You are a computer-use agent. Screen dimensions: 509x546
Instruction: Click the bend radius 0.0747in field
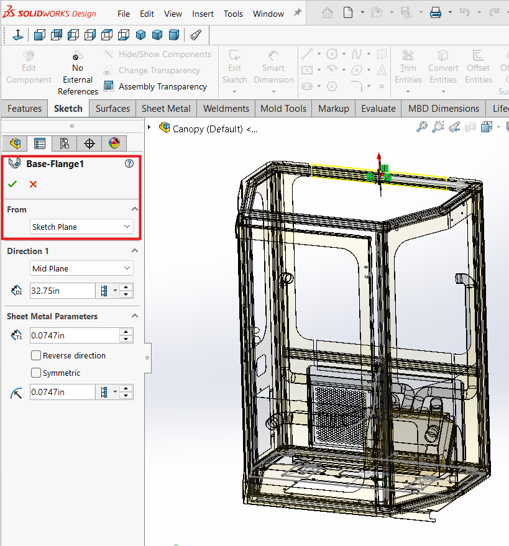(62, 392)
